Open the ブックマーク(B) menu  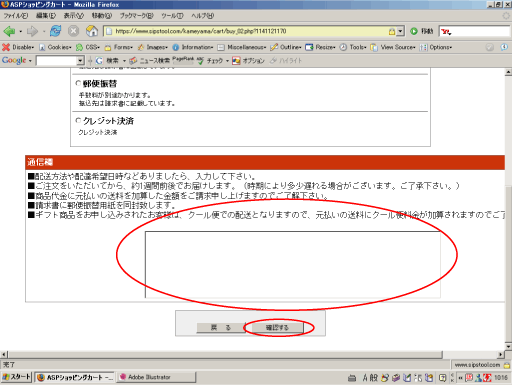point(137,16)
